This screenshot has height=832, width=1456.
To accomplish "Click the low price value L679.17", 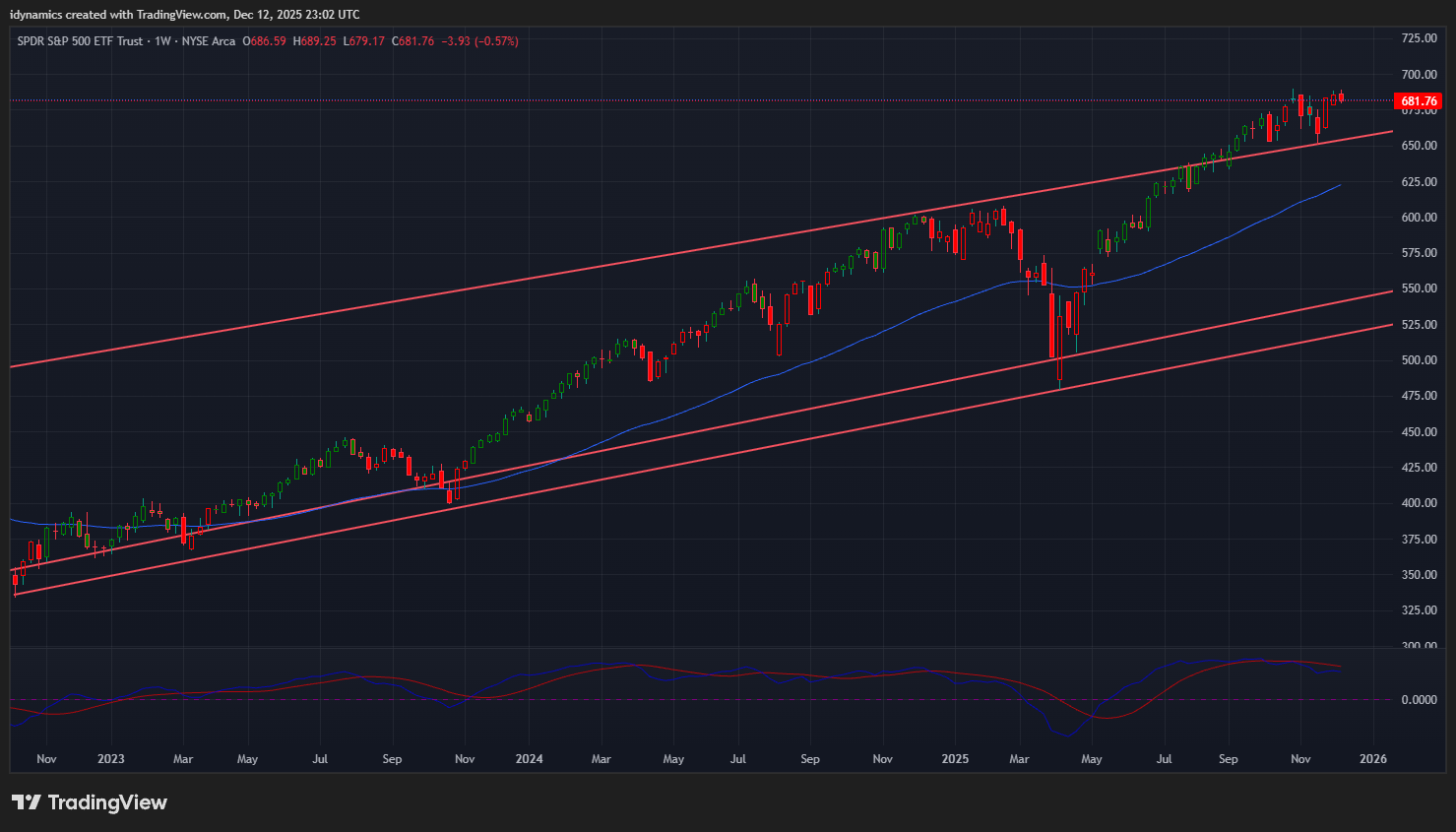I will (363, 41).
